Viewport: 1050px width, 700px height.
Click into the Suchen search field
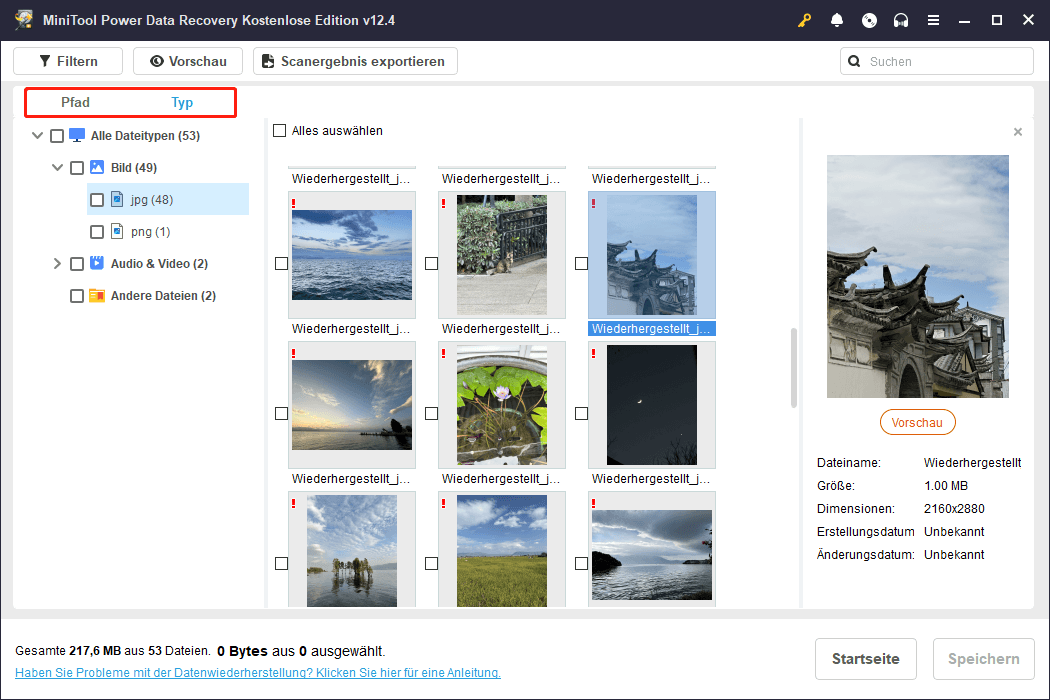pyautogui.click(x=937, y=62)
